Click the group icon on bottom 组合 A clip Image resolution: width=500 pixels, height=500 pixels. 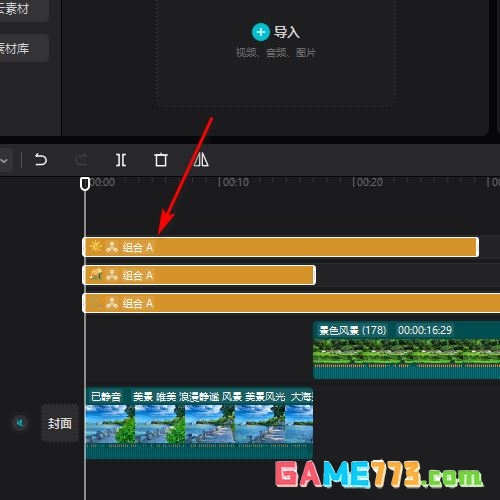tap(112, 303)
